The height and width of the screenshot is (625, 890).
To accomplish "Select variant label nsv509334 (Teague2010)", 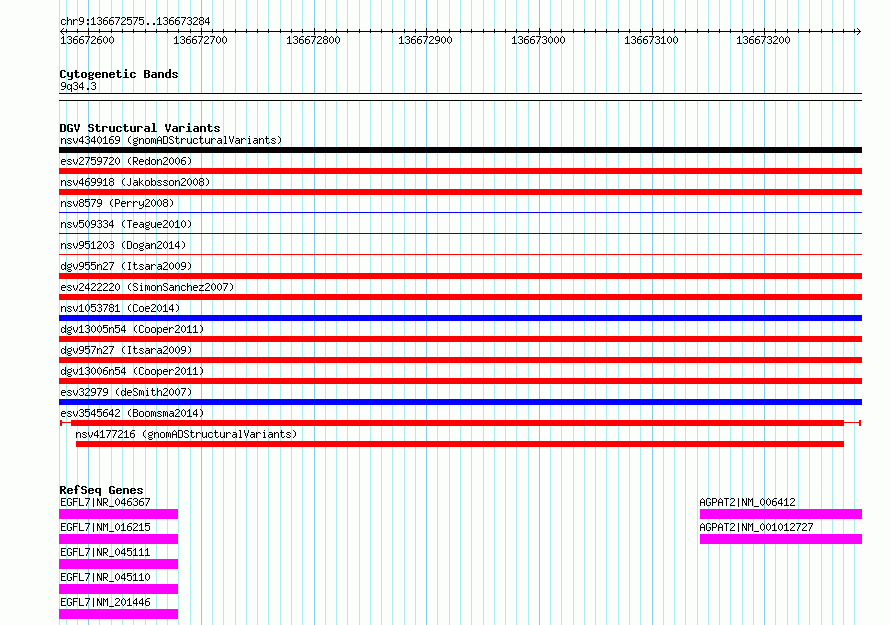I will pos(126,224).
